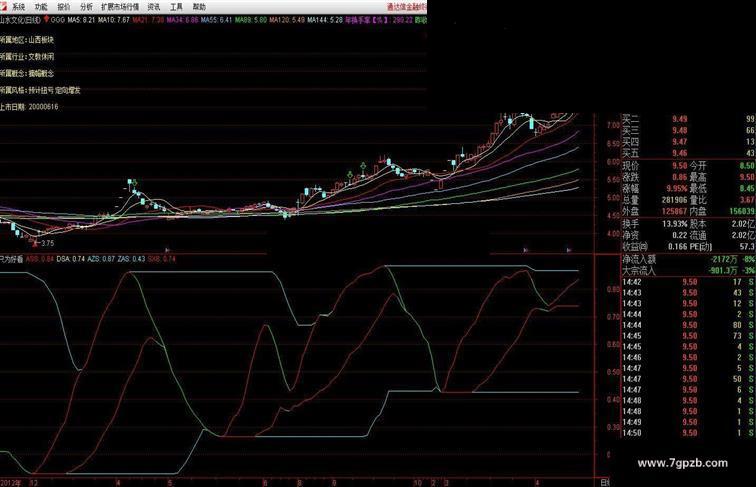Click the 所属地区: 山西板块 line
756x487 pixels.
pos(27,40)
